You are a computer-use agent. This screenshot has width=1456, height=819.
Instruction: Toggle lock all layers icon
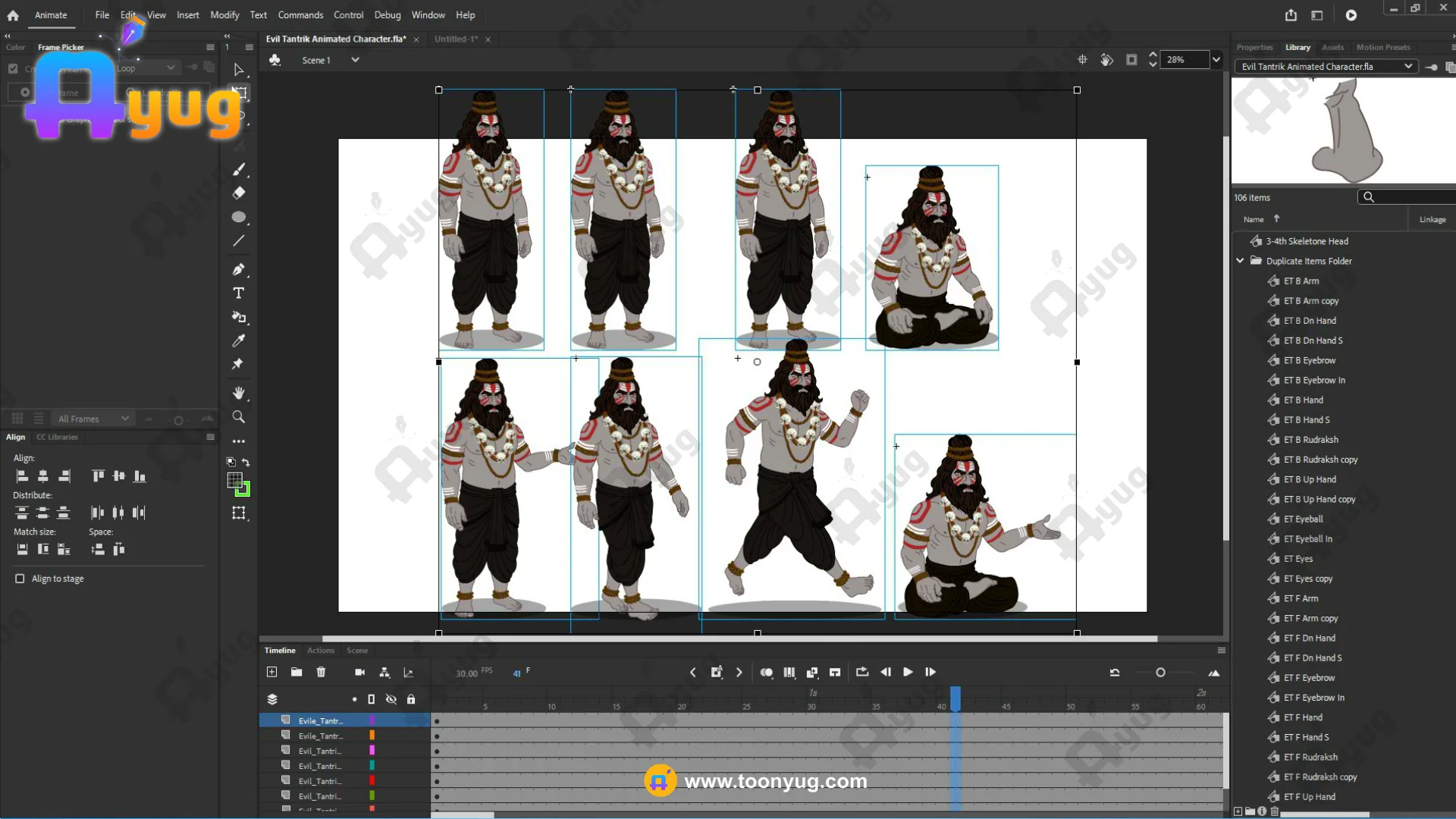[411, 699]
